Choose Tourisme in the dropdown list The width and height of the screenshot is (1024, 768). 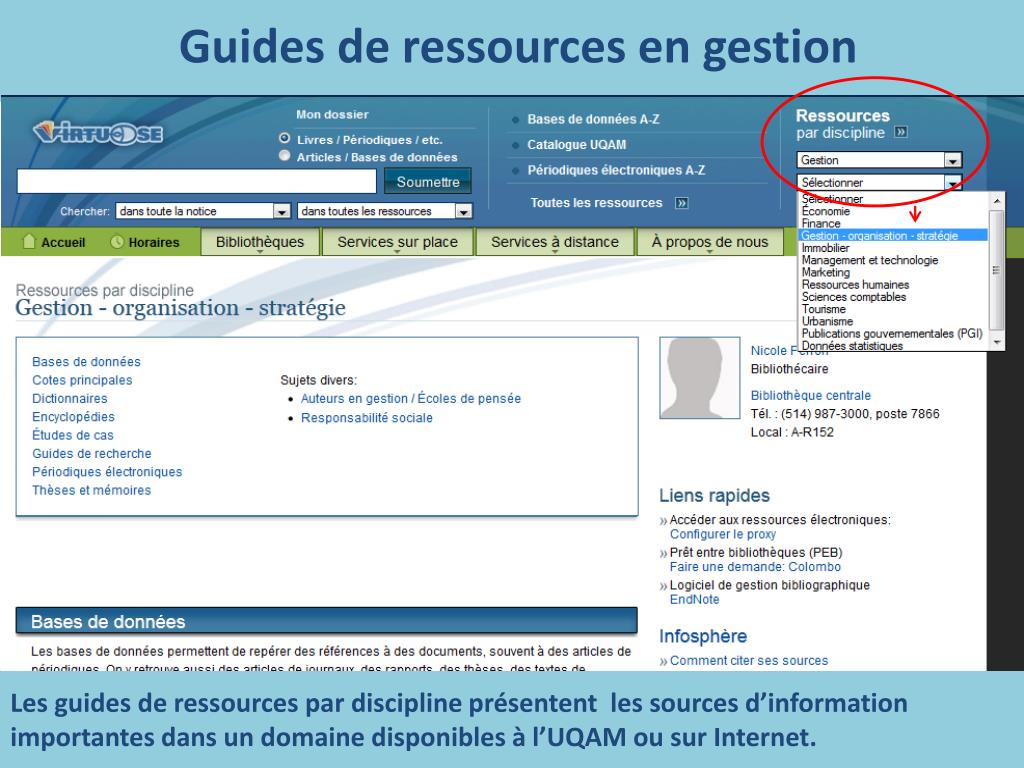tap(824, 309)
